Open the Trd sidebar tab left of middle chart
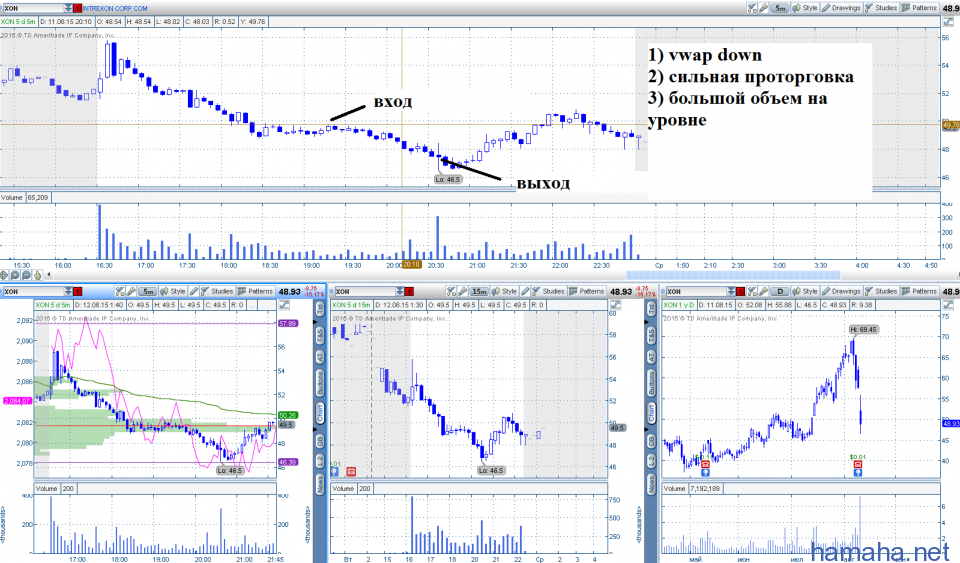Viewport: 960px width, 563px height. pyautogui.click(x=320, y=309)
